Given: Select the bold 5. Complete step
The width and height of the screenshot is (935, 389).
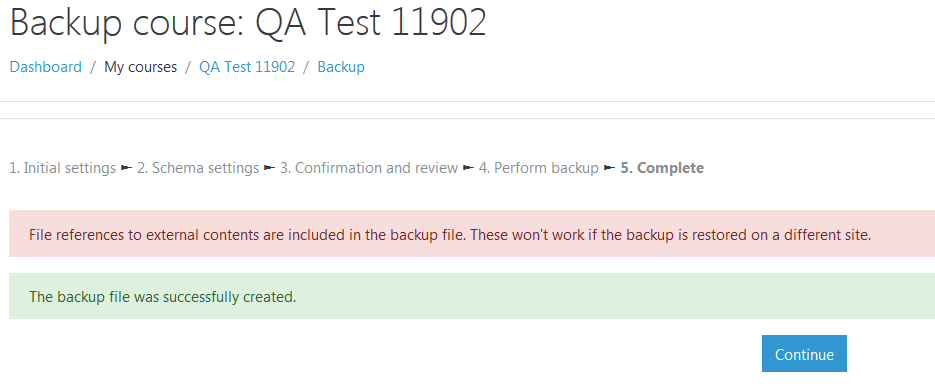Looking at the screenshot, I should coord(662,168).
